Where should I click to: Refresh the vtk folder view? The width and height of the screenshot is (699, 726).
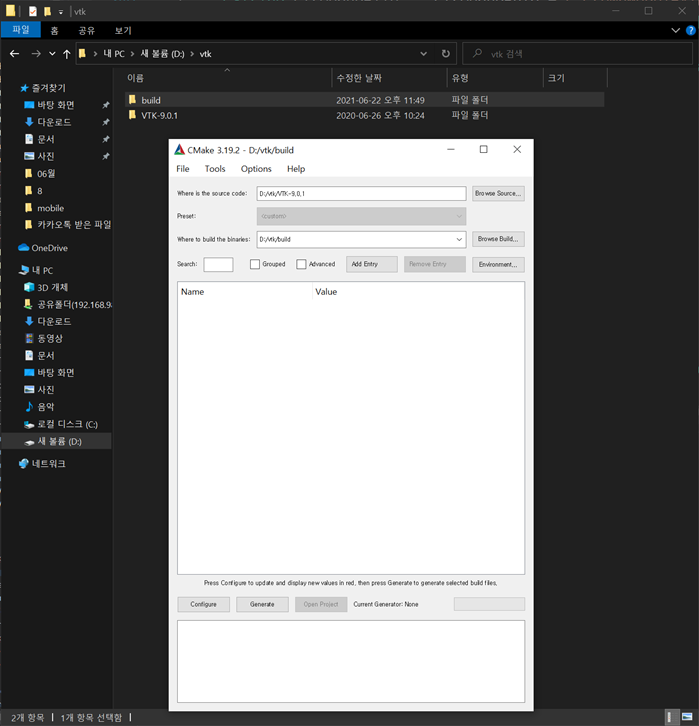point(445,54)
